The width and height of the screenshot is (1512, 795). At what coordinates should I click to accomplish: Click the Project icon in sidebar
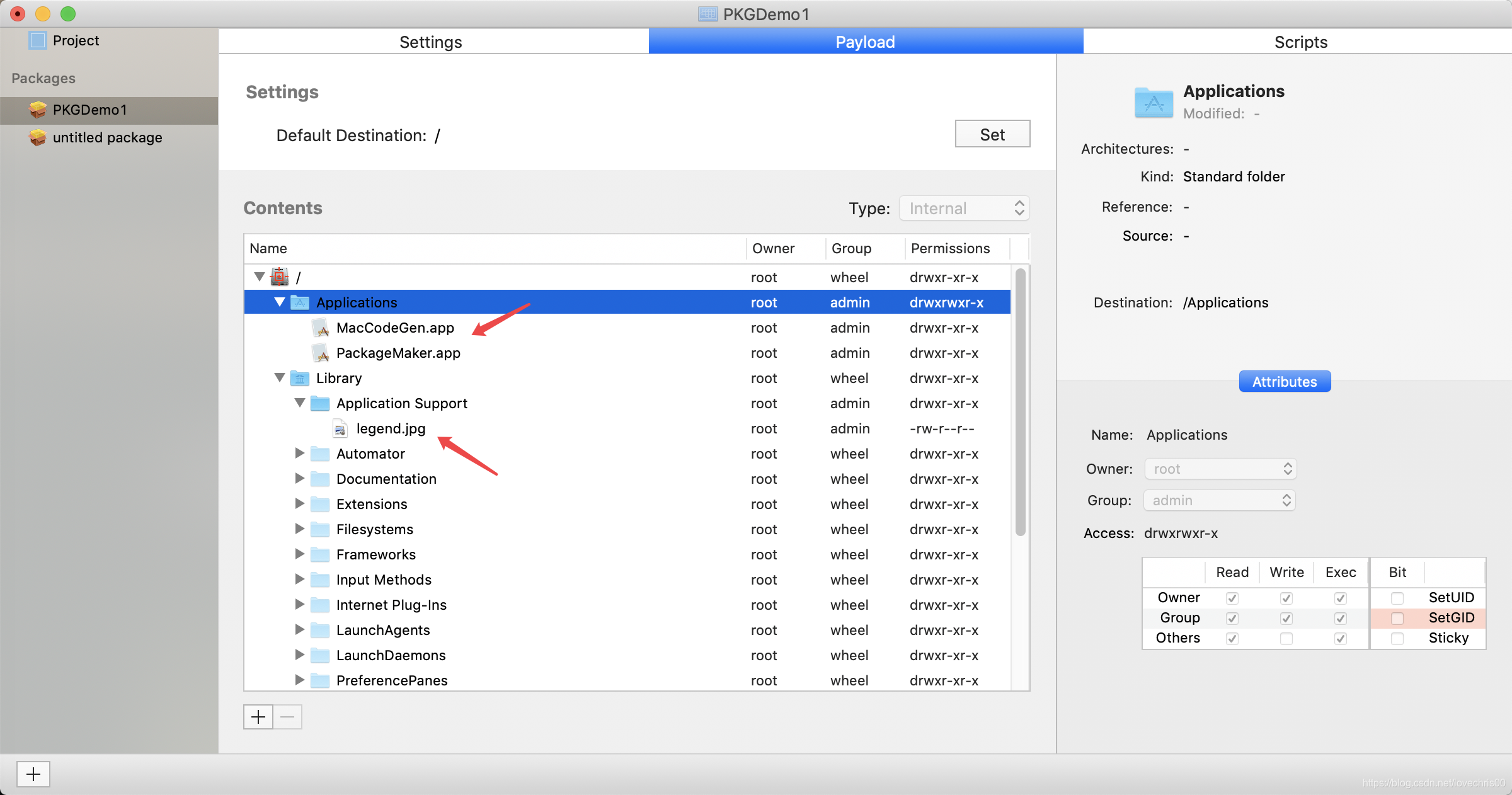click(x=38, y=40)
